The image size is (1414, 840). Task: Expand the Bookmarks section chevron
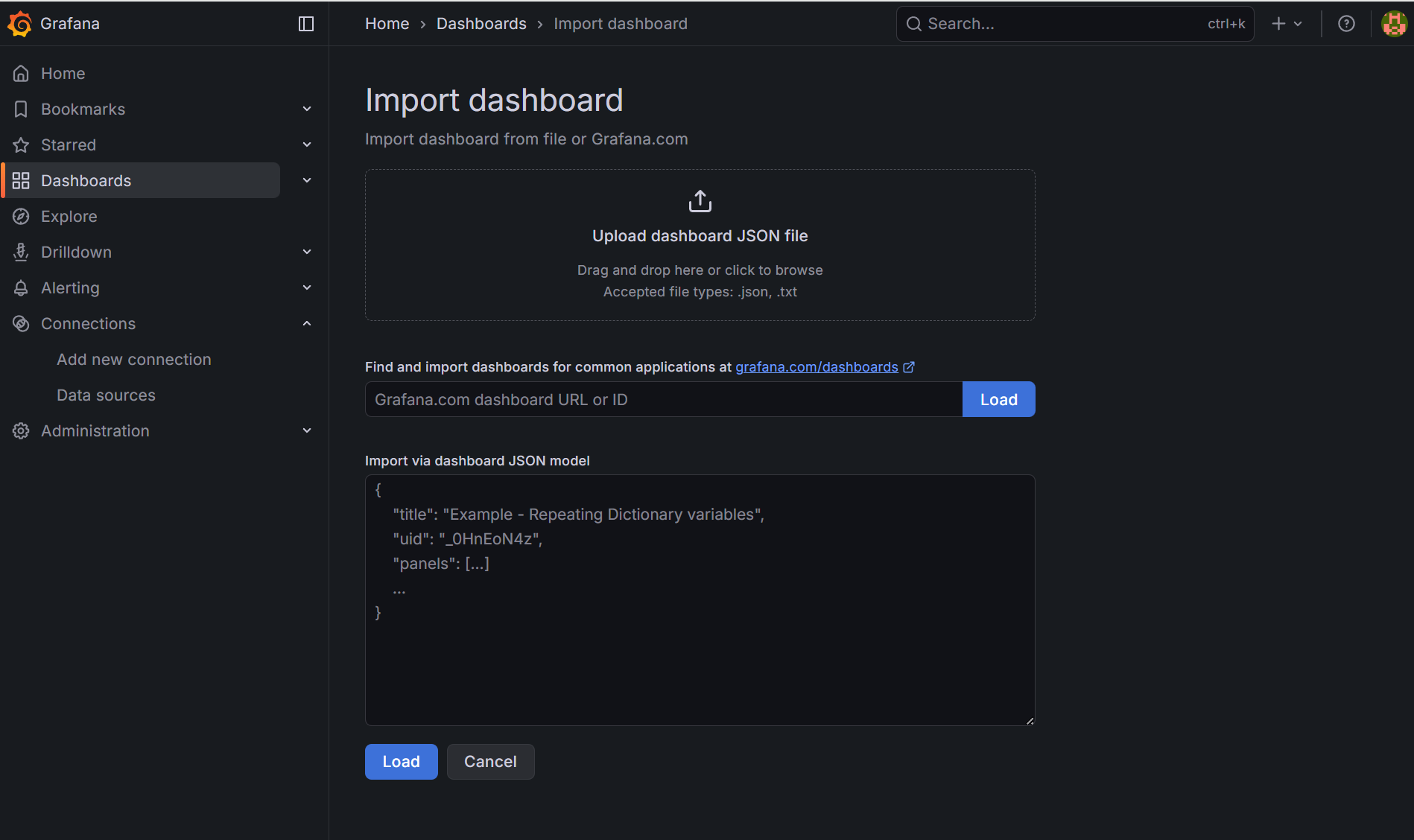pyautogui.click(x=307, y=109)
